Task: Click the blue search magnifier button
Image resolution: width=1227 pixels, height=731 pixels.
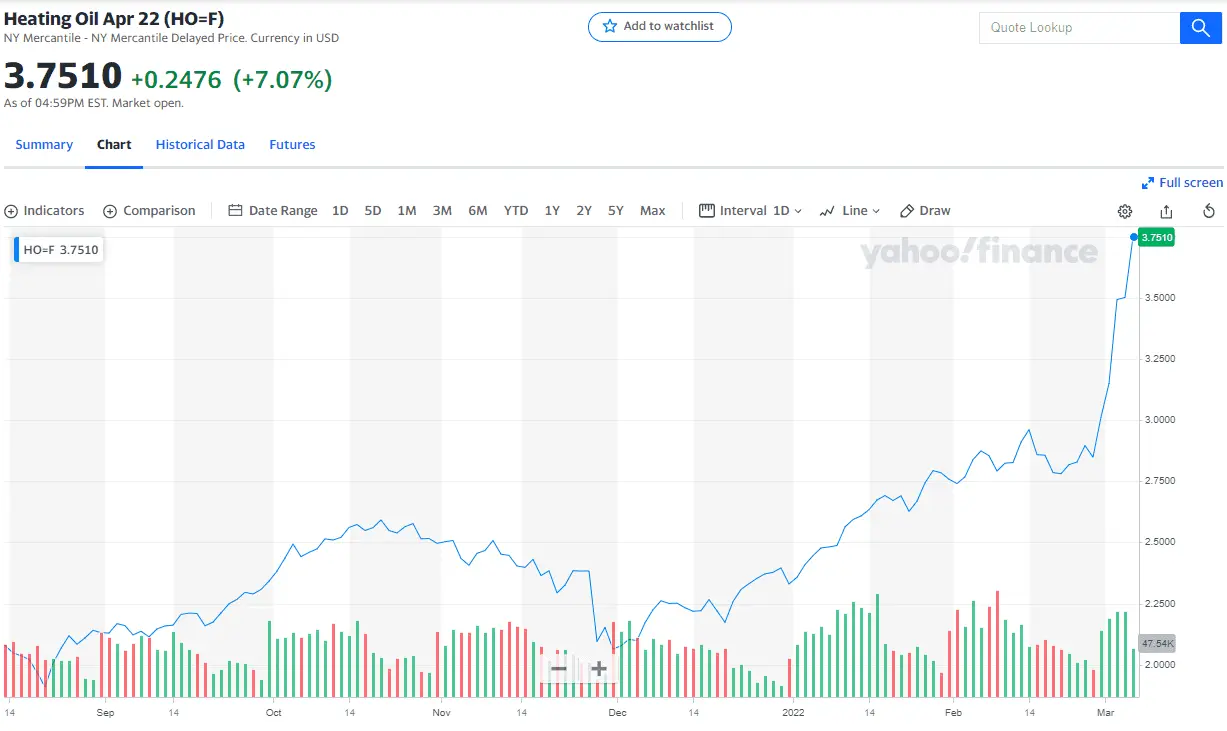Action: coord(1200,28)
